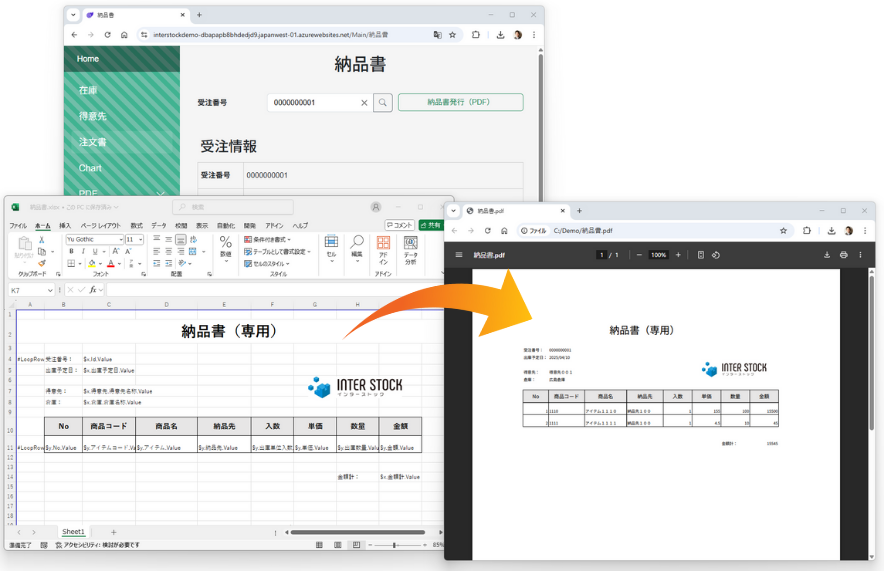885x572 pixels.
Task: Click the search magnifier next to 受注番号 field
Action: 383,102
